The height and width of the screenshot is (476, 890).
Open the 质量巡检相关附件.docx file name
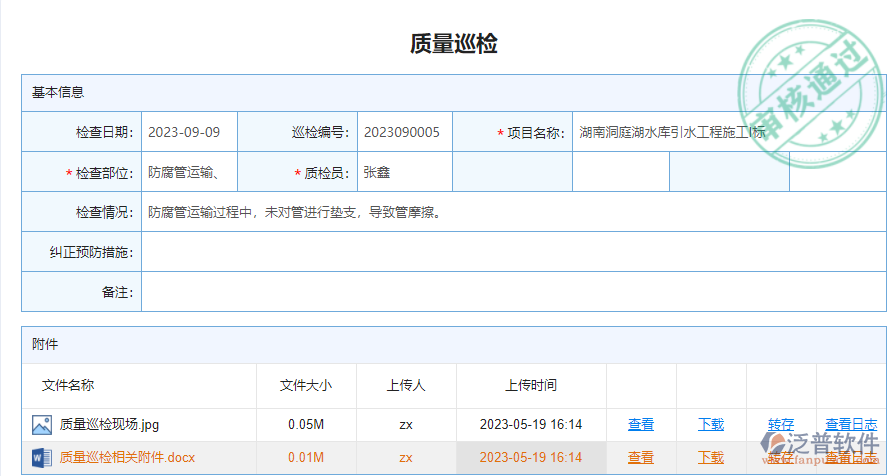[127, 458]
